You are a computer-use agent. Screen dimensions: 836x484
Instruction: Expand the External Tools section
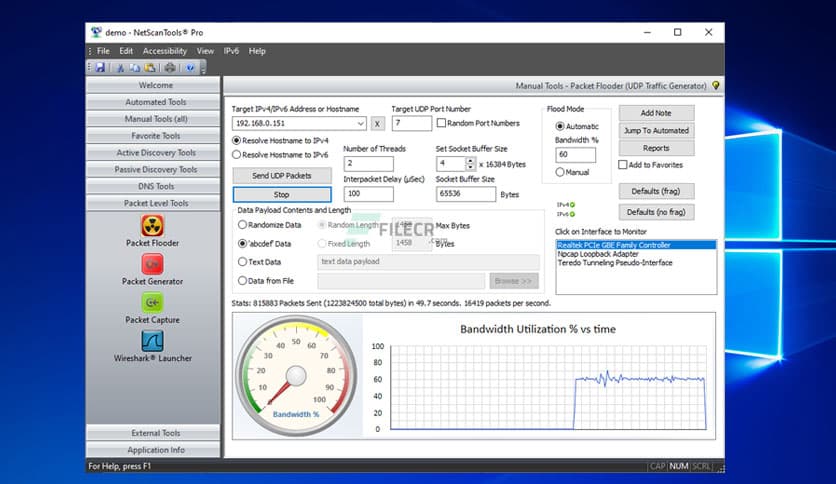pyautogui.click(x=153, y=433)
